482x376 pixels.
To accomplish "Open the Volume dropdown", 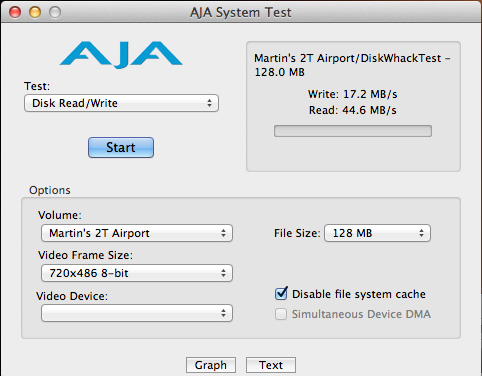I will [137, 233].
